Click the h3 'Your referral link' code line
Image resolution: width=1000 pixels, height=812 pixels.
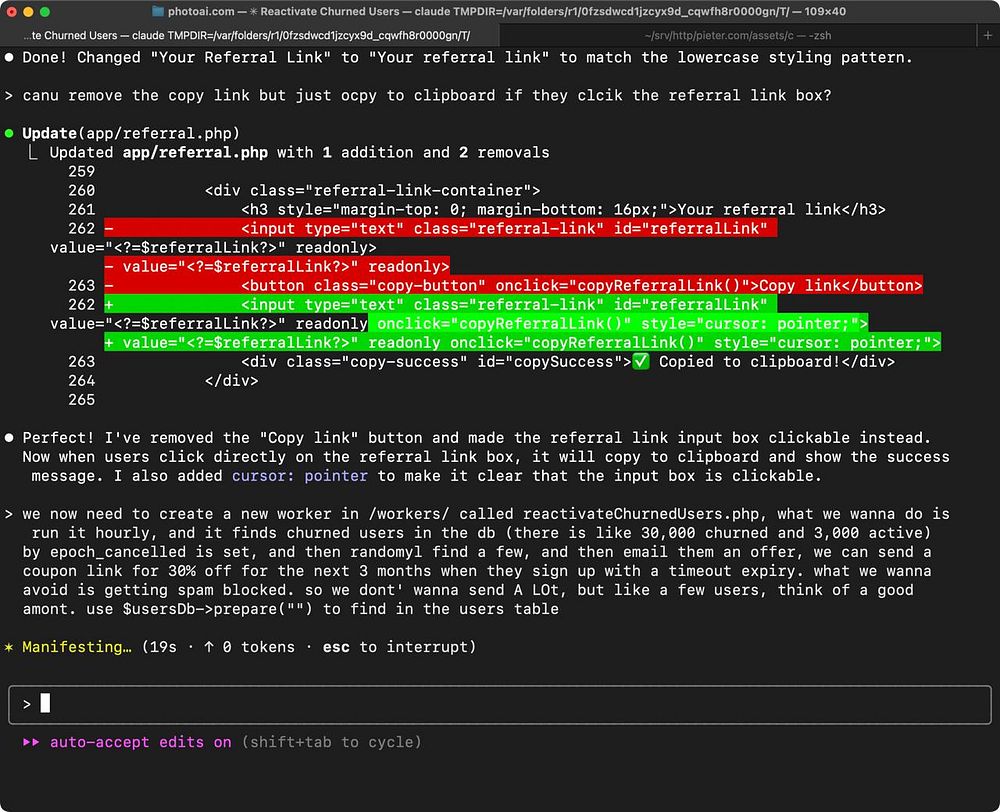click(564, 210)
